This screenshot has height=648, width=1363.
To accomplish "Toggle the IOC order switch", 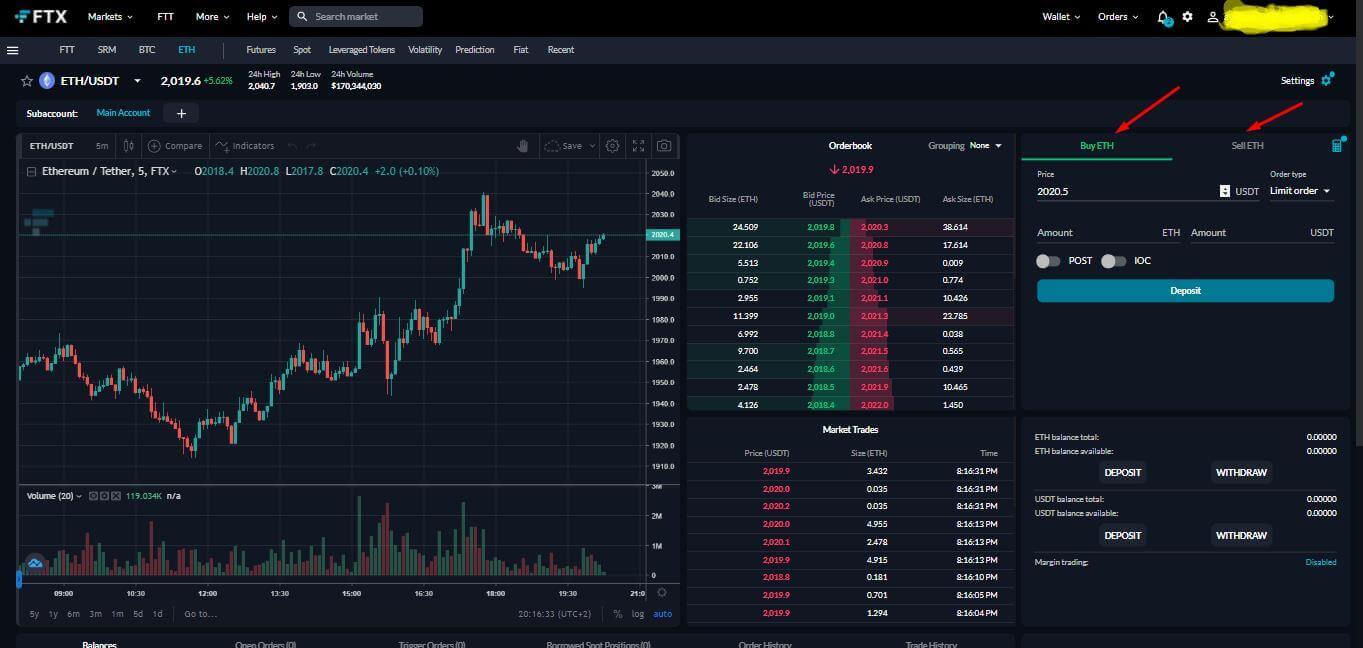I will coord(1113,261).
